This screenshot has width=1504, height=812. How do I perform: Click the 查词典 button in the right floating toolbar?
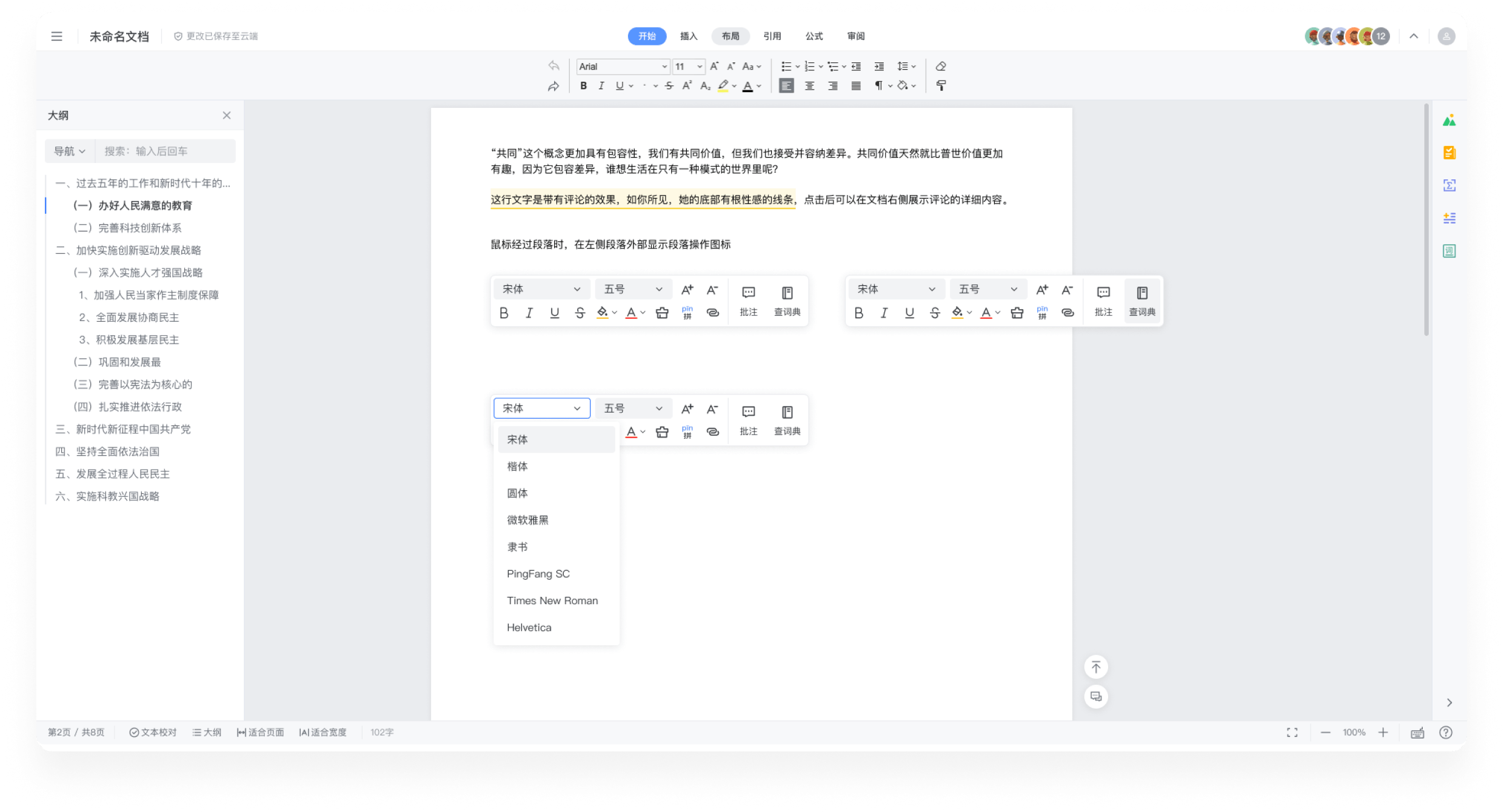(x=1142, y=301)
